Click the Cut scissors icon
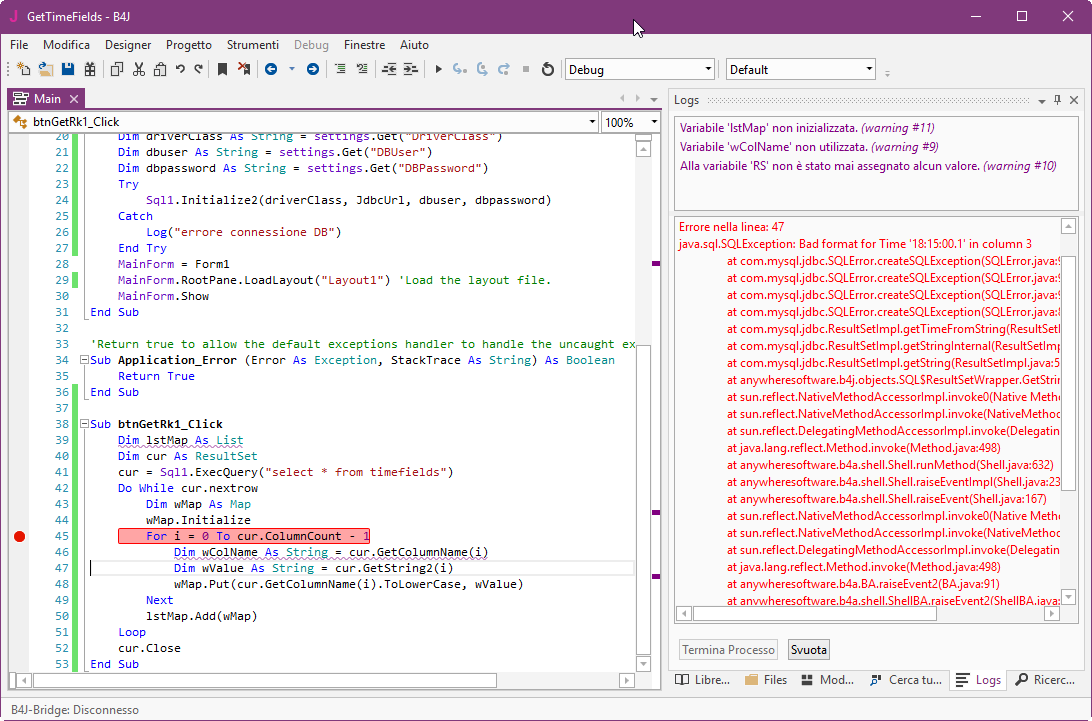Viewport: 1092px width, 721px height. click(138, 69)
